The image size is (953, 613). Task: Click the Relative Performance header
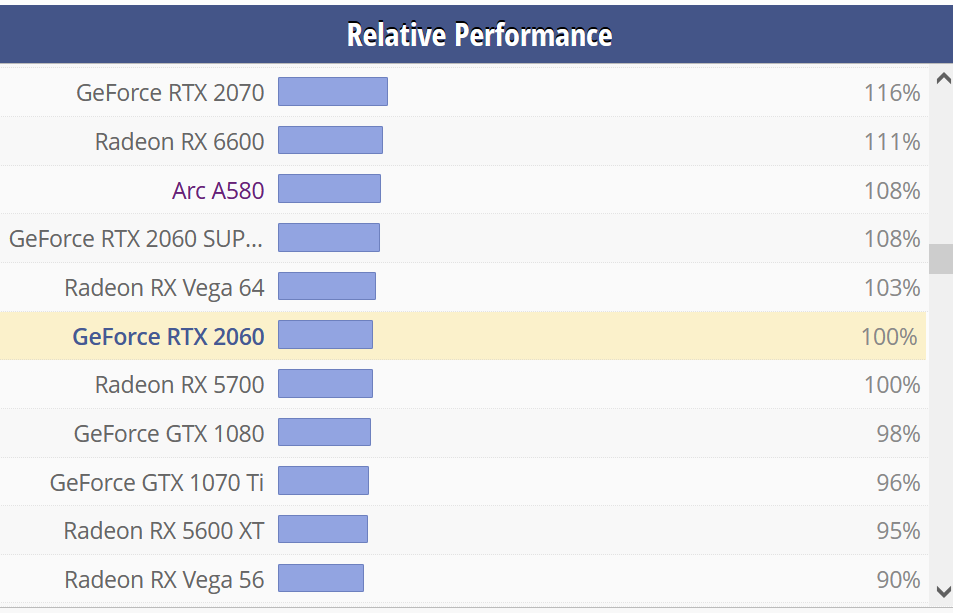coord(479,35)
